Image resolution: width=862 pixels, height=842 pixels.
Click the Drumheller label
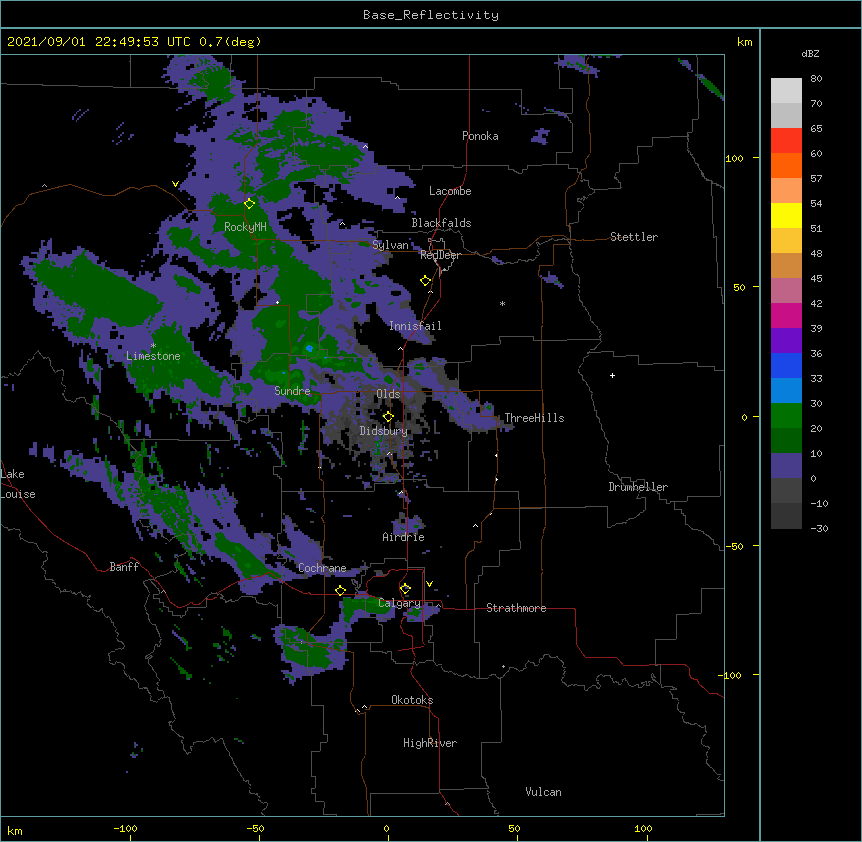(x=638, y=487)
